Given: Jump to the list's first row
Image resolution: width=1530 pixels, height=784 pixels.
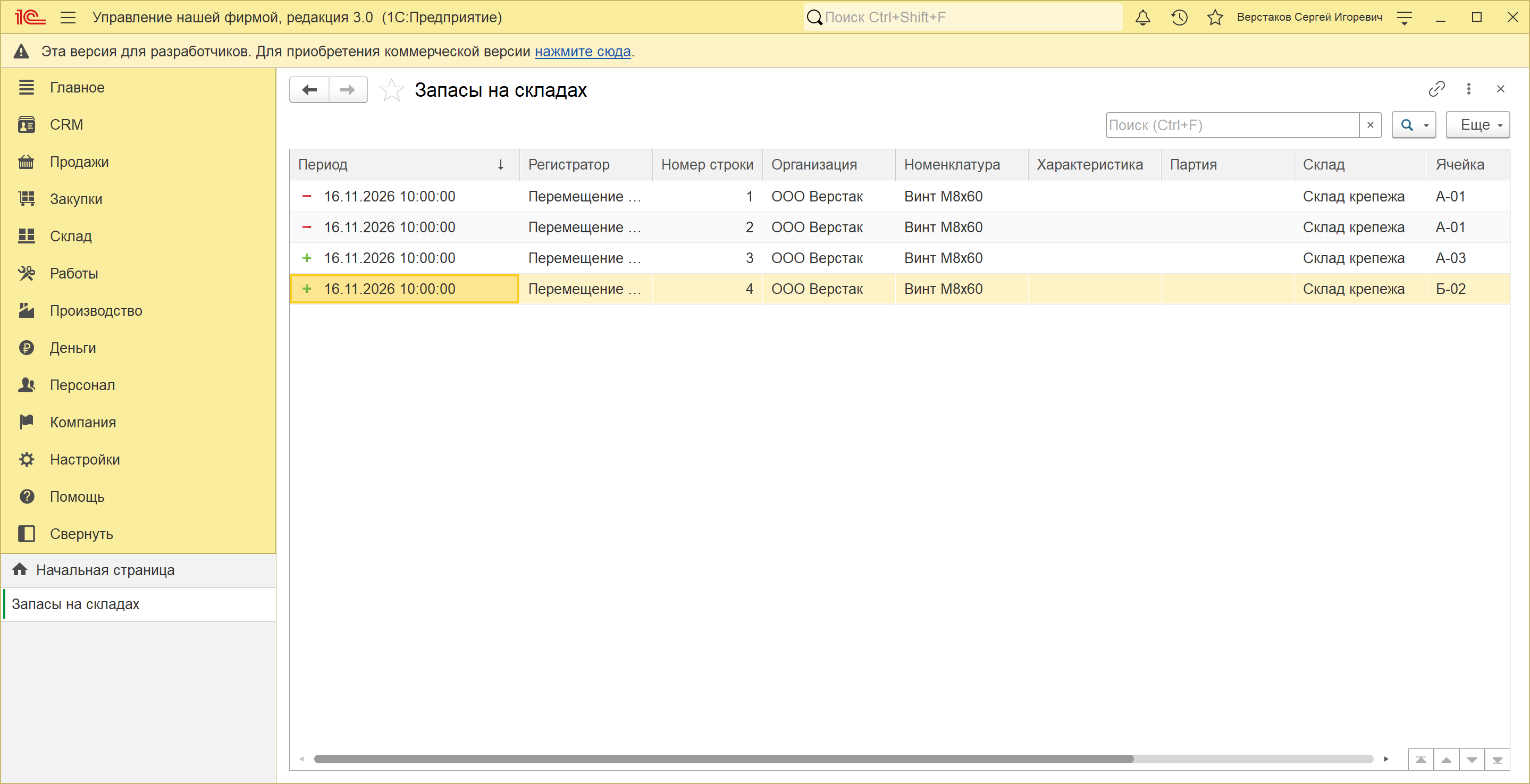Looking at the screenshot, I should click(1420, 760).
